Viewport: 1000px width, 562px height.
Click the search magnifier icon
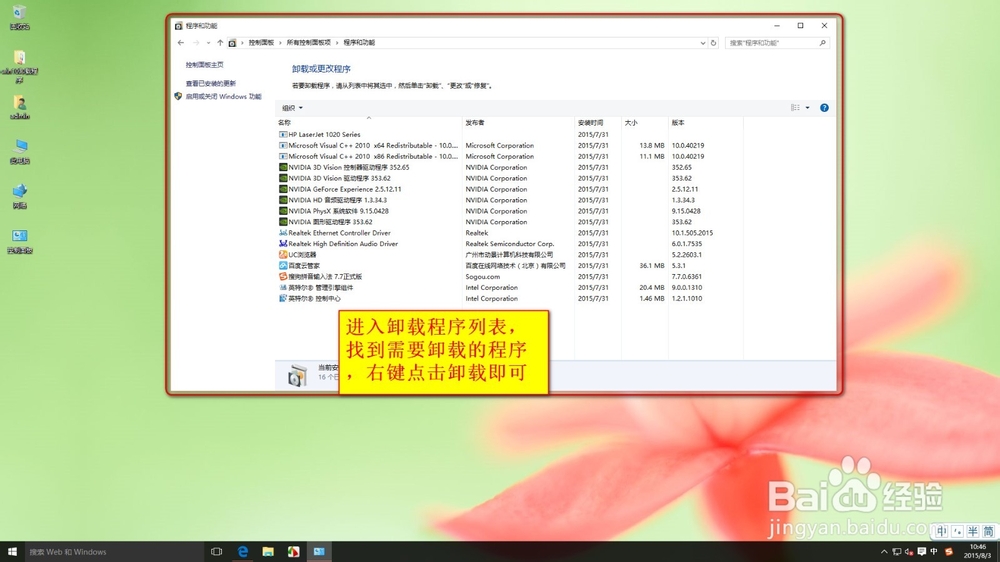pos(822,43)
